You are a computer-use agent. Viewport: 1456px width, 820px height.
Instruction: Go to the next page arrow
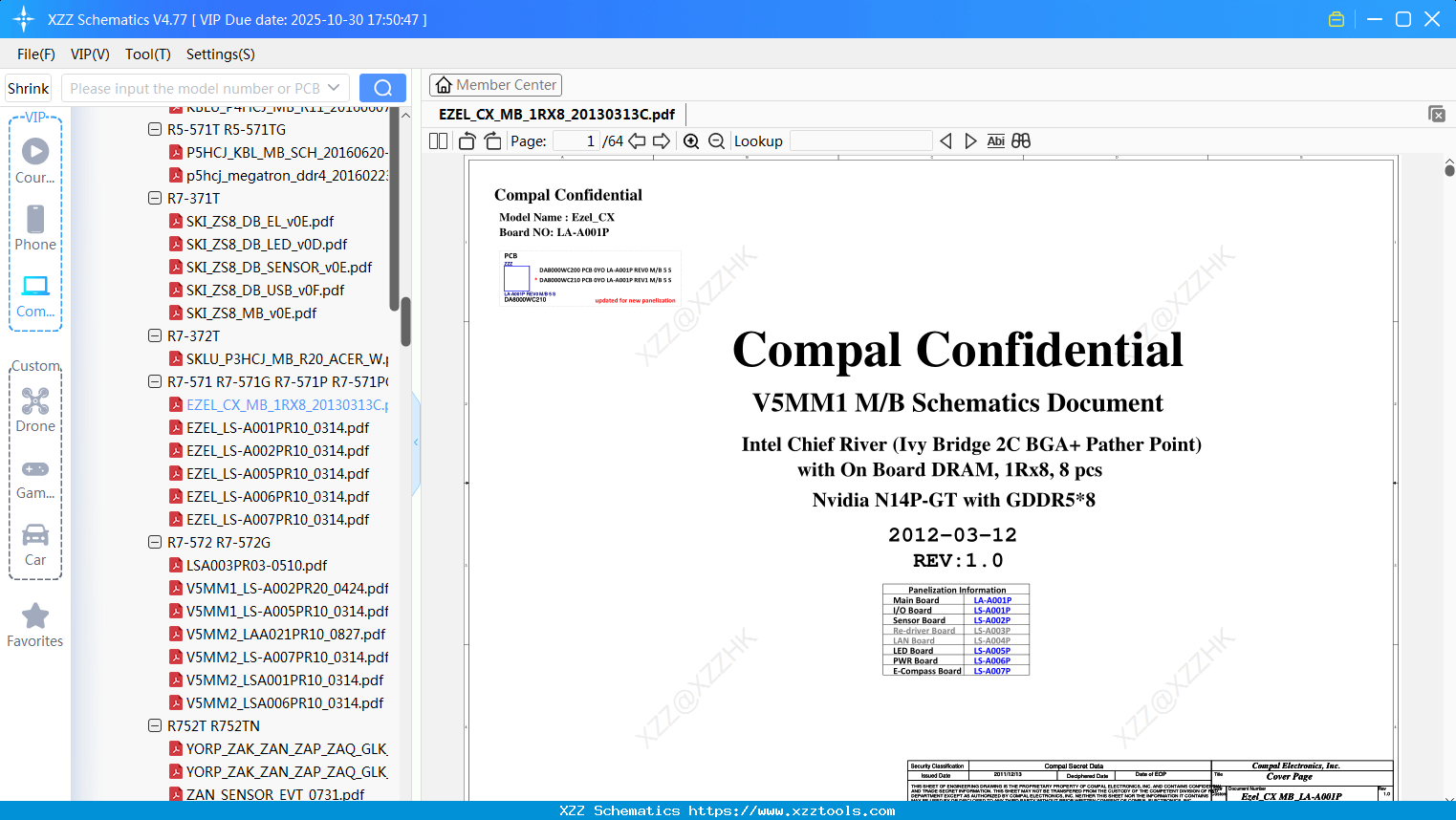click(x=662, y=141)
